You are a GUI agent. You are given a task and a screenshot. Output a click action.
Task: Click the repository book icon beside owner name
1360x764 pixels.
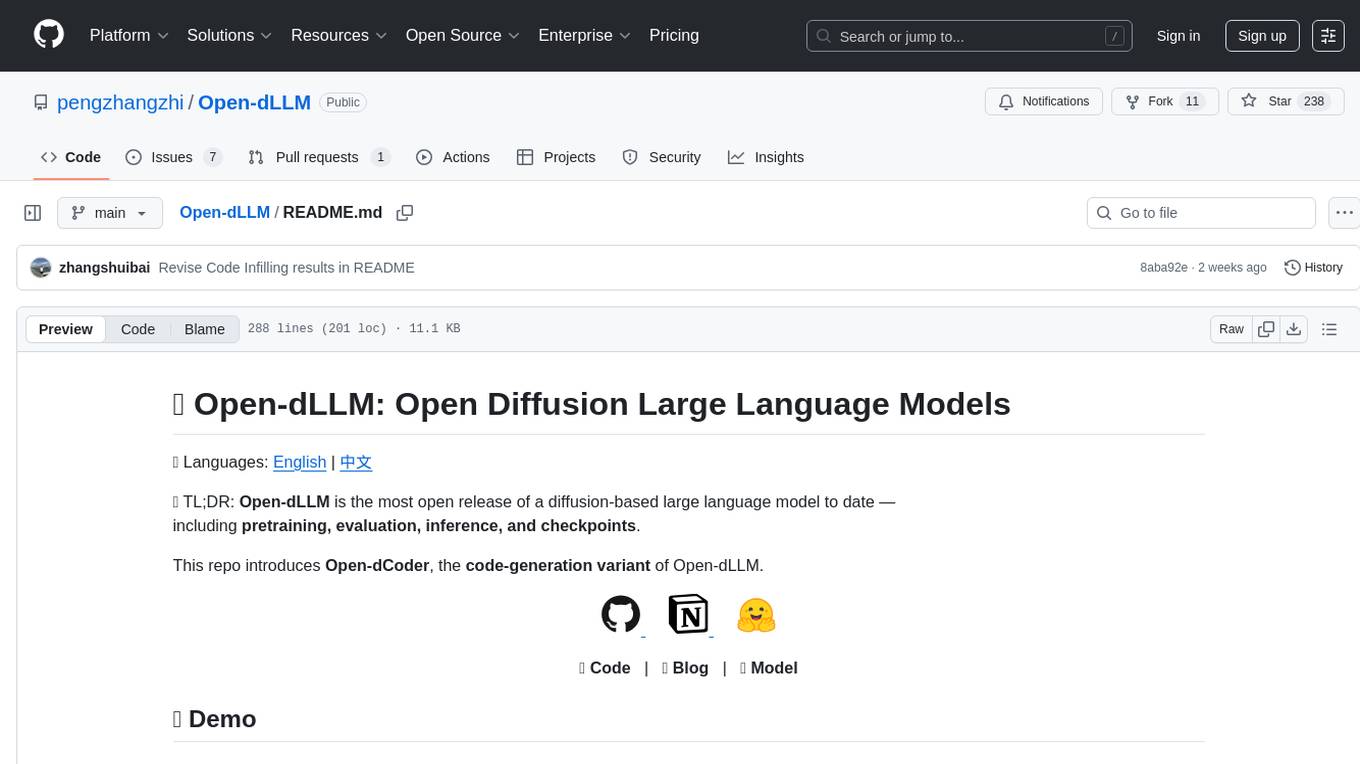41,102
